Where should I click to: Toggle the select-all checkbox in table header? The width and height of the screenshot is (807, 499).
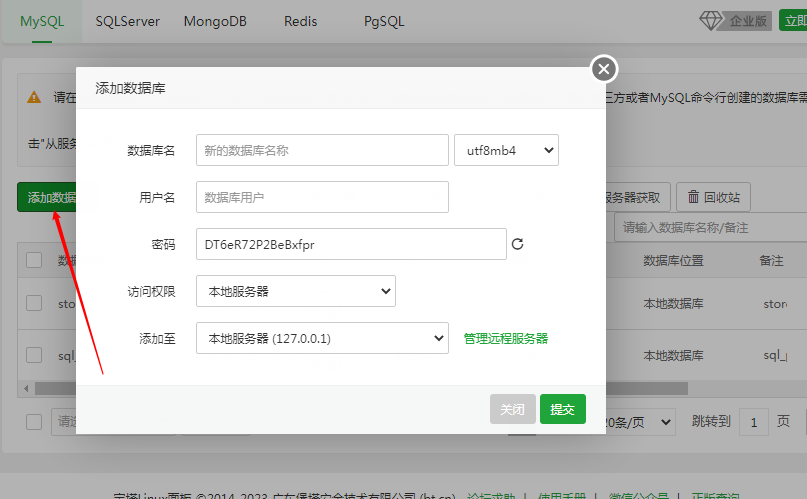(34, 260)
